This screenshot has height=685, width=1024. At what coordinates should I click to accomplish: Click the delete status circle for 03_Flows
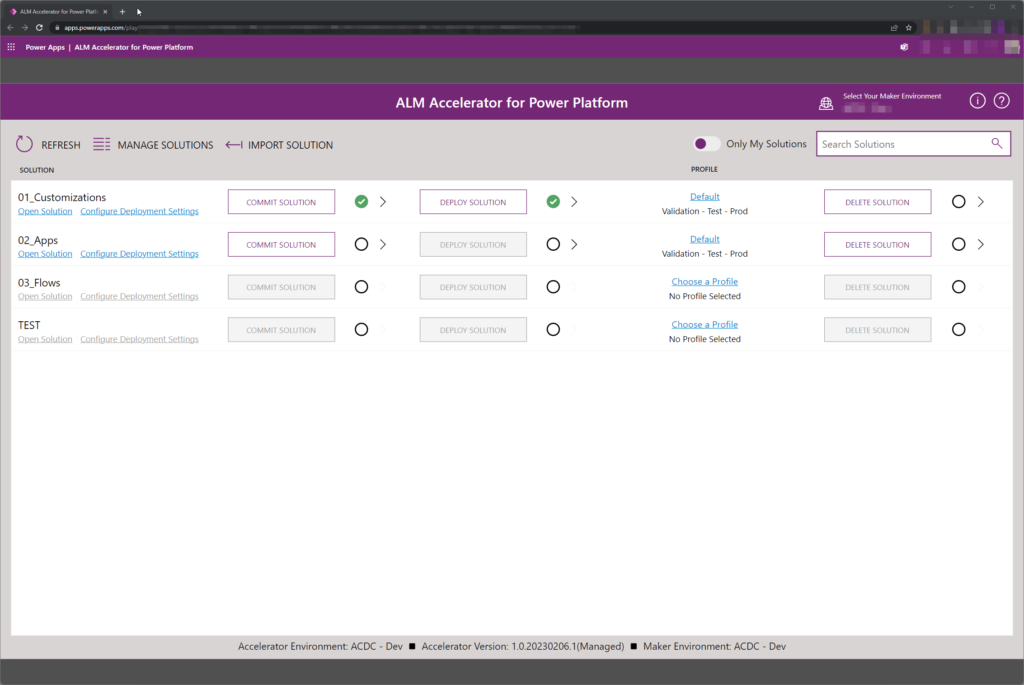[x=958, y=287]
